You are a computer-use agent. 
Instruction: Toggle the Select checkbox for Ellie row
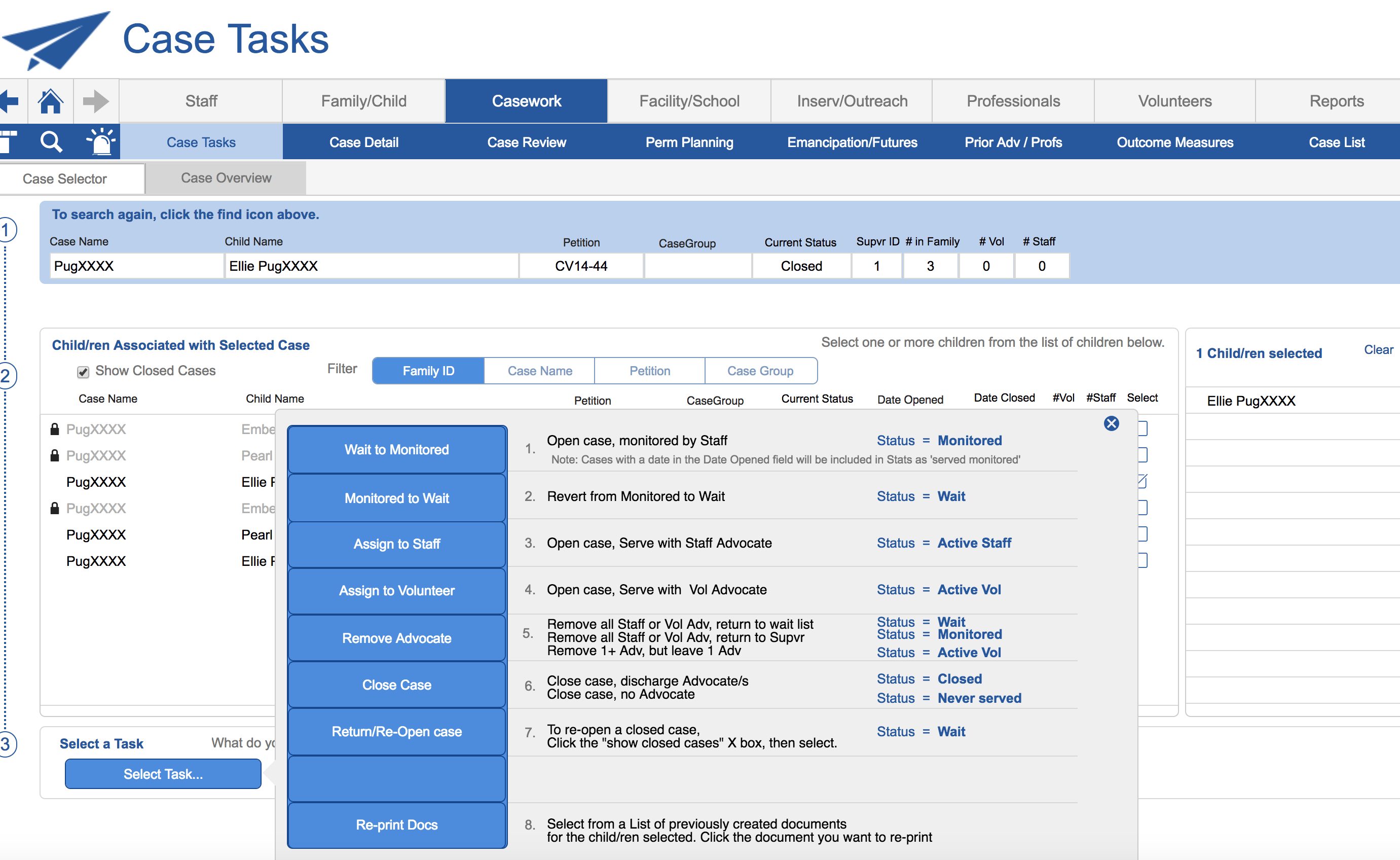tap(1142, 481)
